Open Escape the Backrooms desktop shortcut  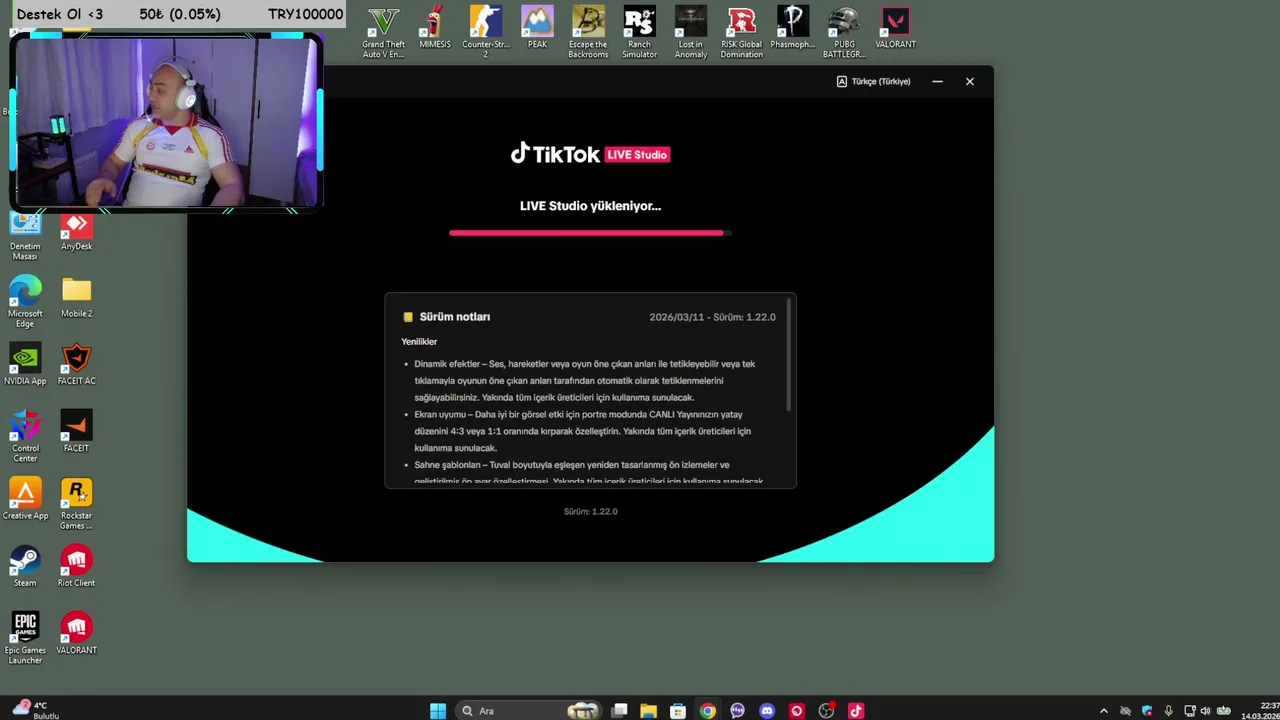[588, 33]
